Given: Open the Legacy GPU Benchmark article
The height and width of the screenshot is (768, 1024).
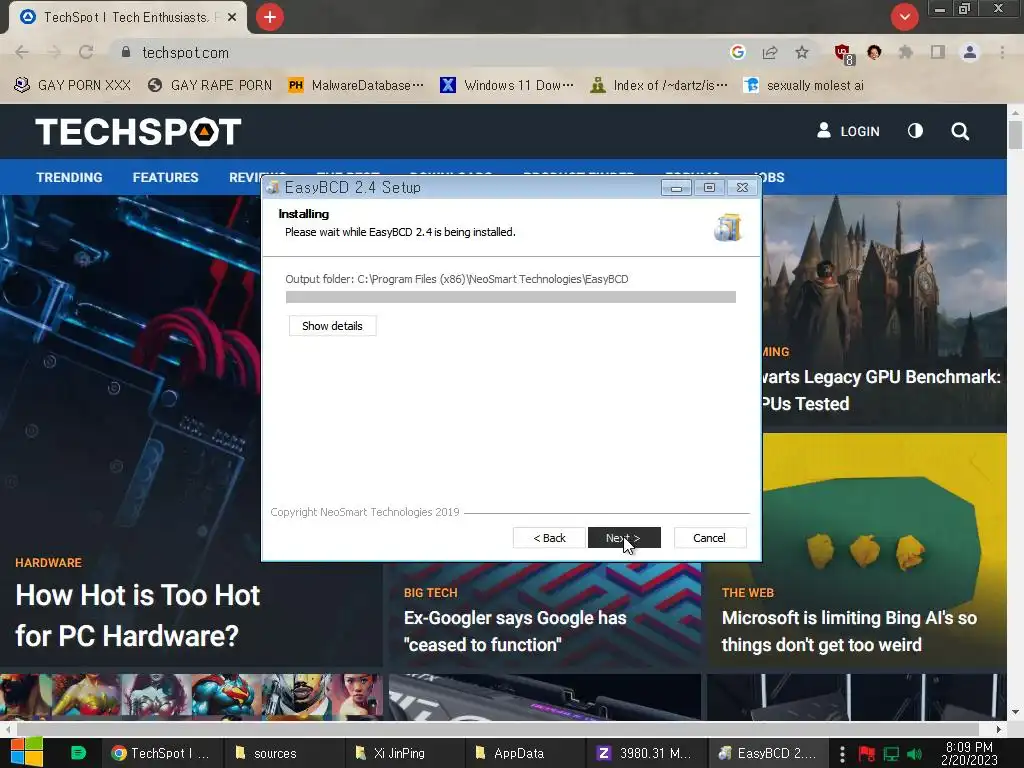Looking at the screenshot, I should (882, 390).
